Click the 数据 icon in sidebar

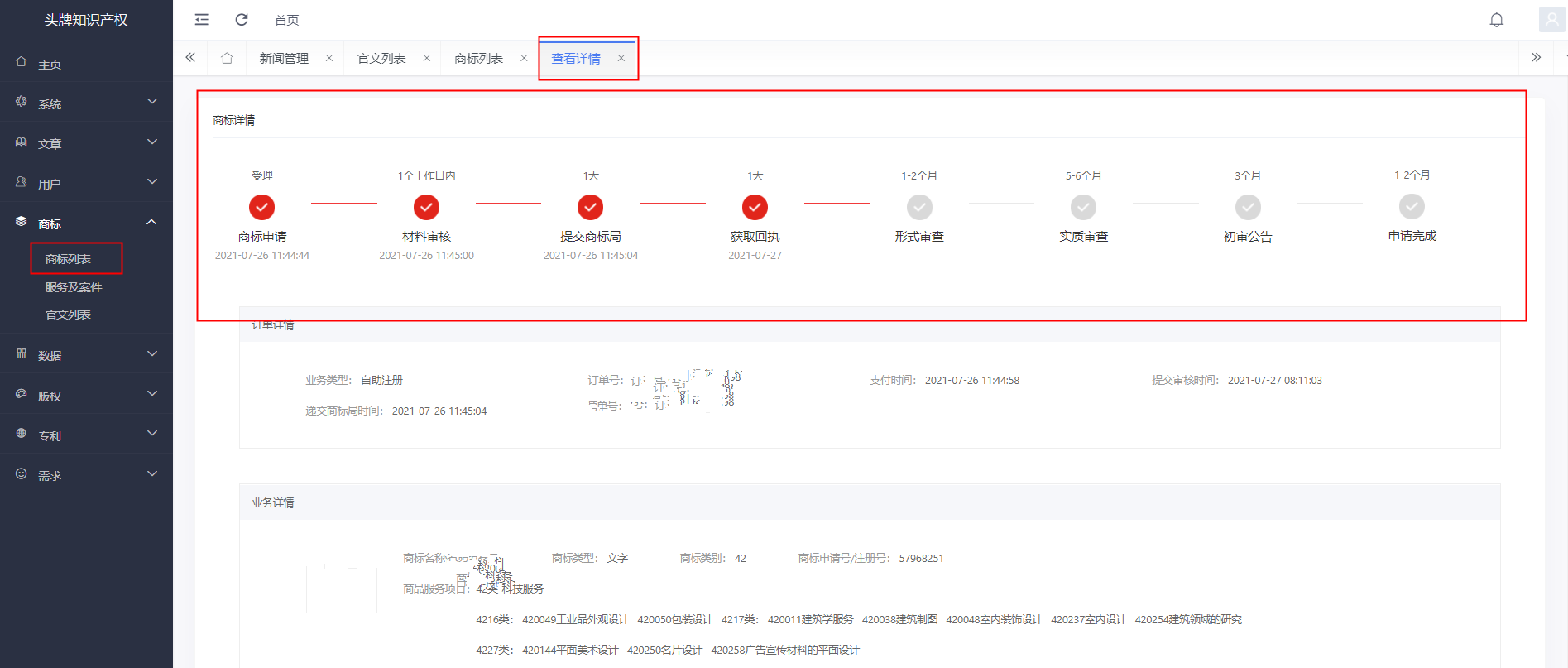click(22, 353)
